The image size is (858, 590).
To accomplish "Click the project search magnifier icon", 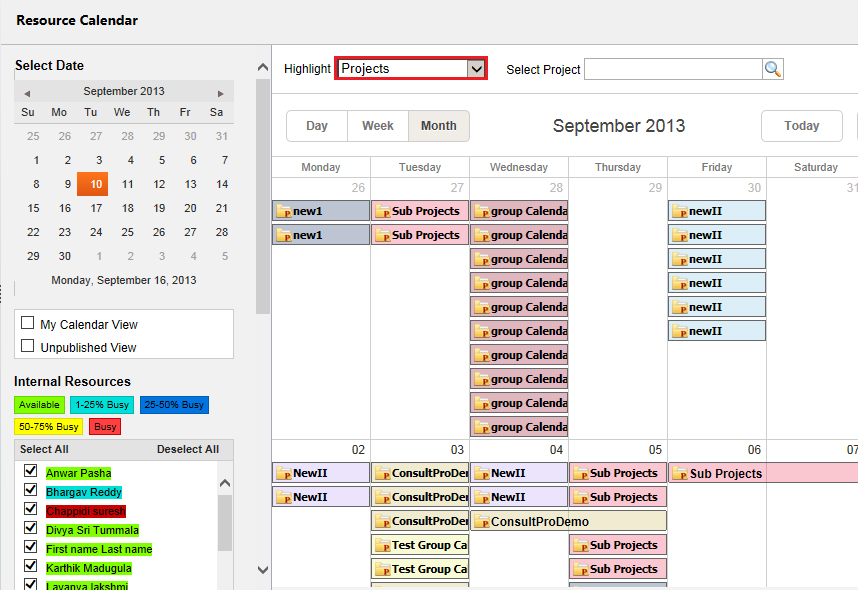I will coord(773,69).
